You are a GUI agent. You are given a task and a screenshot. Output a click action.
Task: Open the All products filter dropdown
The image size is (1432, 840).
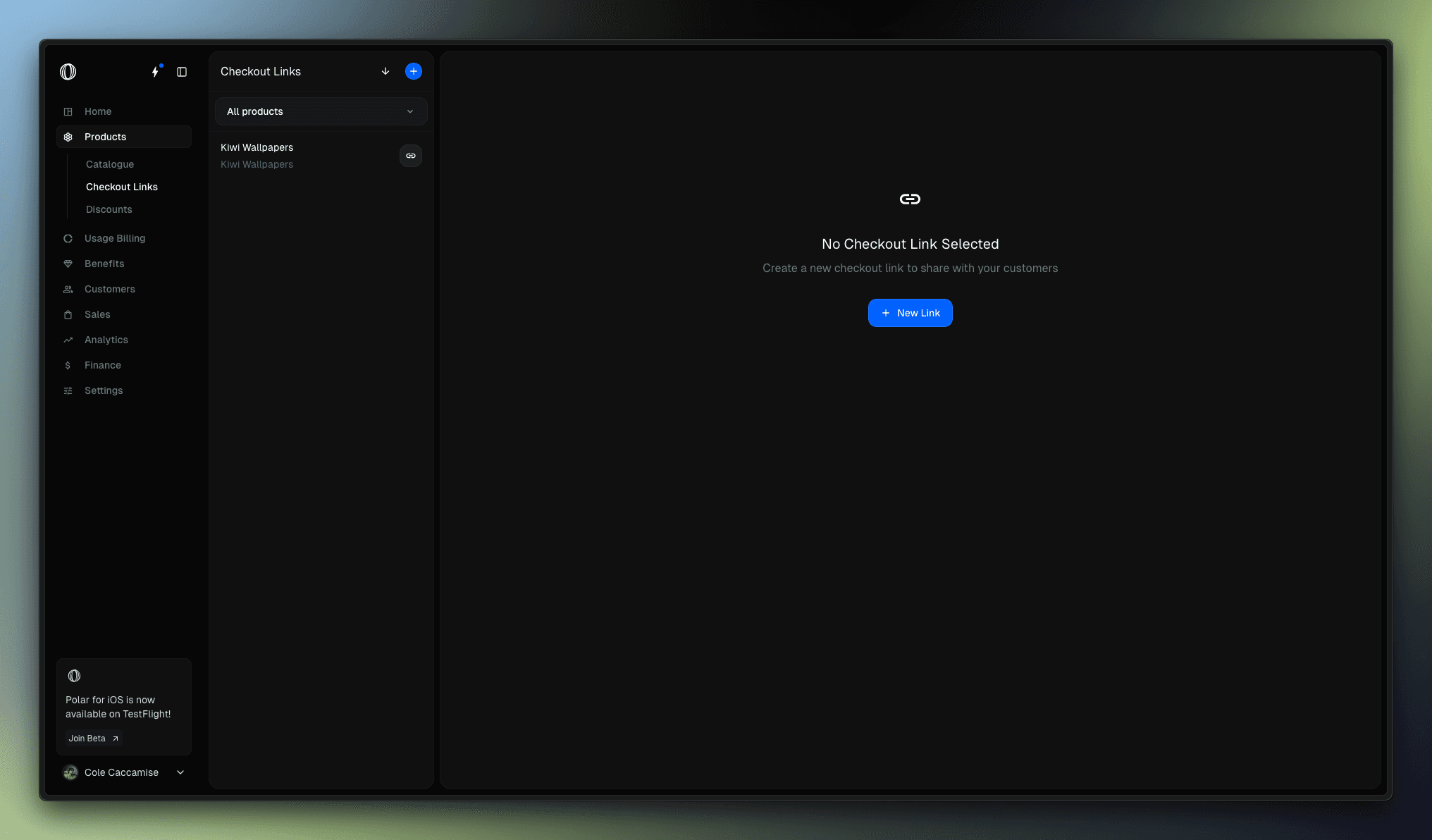[x=321, y=111]
